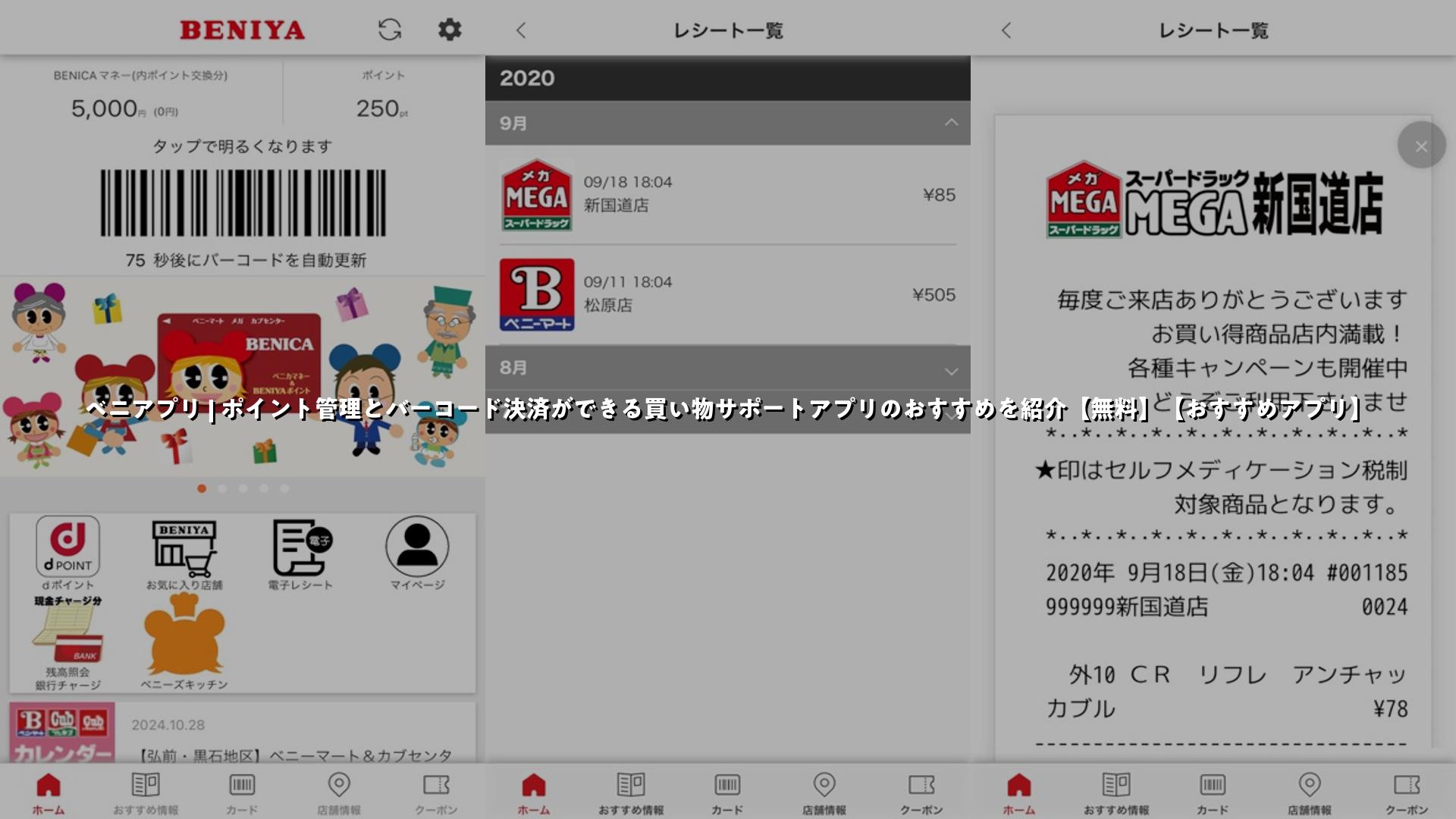Tap カード tab in left screen
Image resolution: width=1456 pixels, height=819 pixels.
point(242,793)
